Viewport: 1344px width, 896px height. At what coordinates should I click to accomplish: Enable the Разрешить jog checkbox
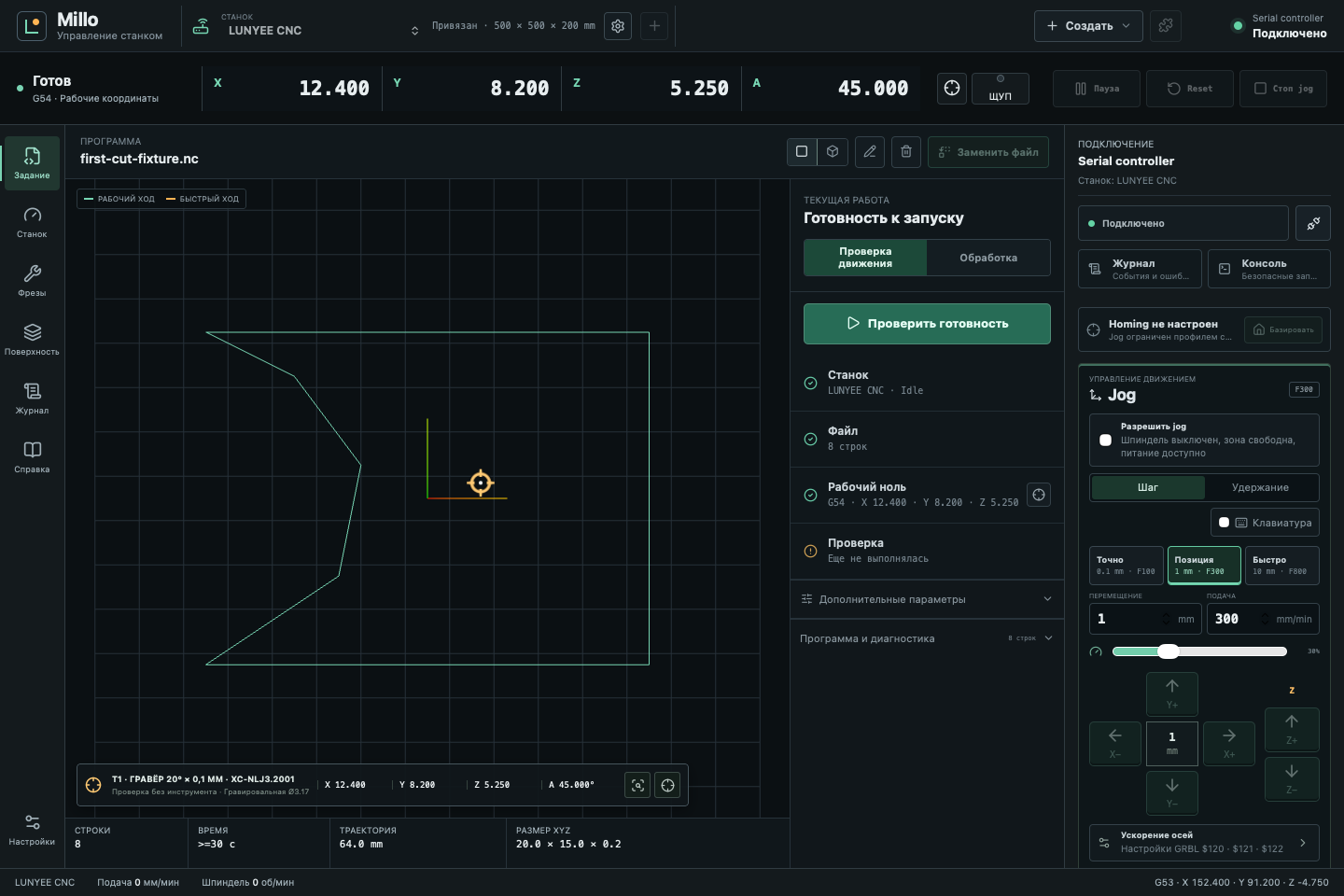tap(1105, 440)
